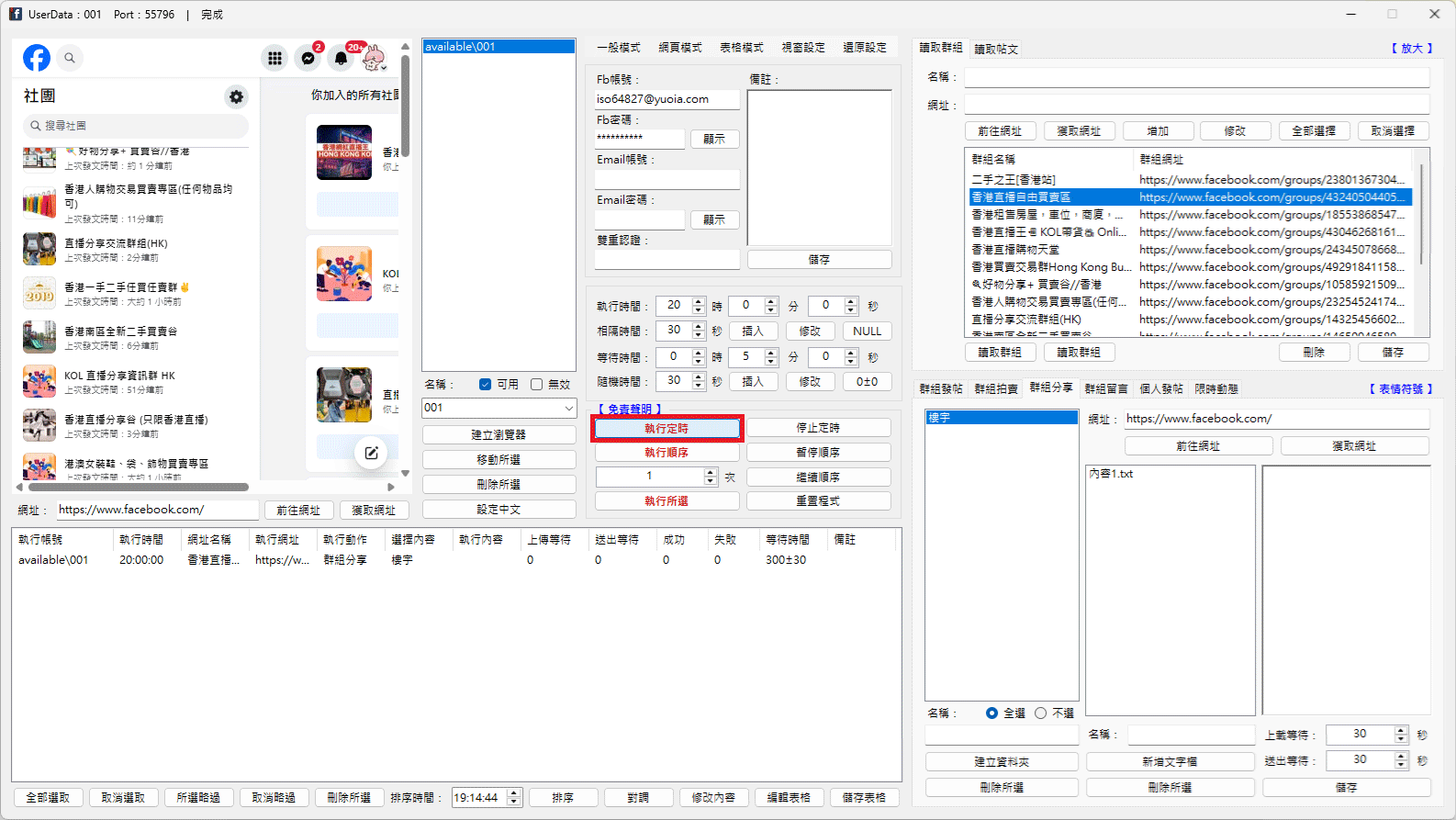Click 執行定時 button

coord(666,429)
